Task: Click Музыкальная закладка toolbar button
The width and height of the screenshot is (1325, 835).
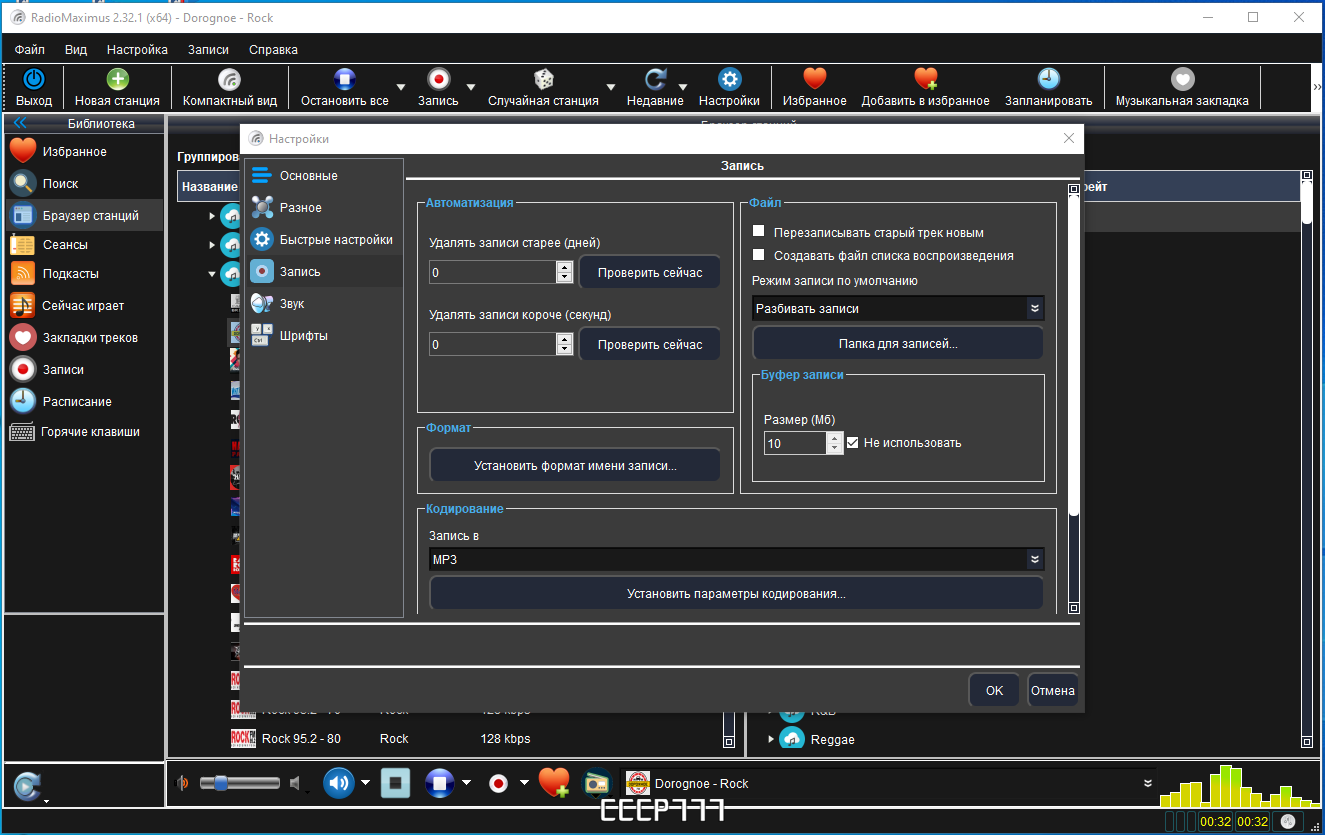Action: click(x=1182, y=87)
